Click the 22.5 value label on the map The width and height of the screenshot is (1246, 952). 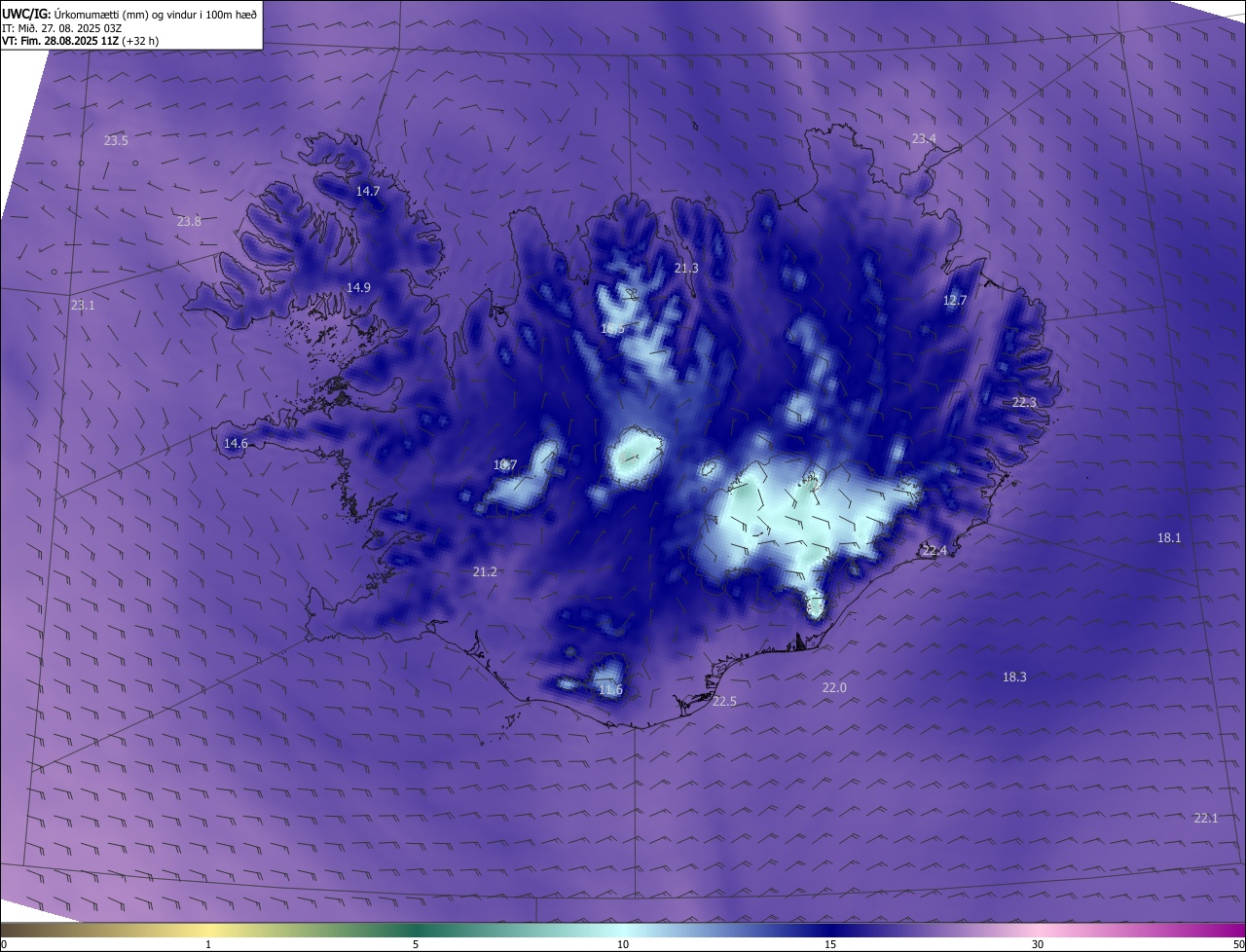pos(724,702)
